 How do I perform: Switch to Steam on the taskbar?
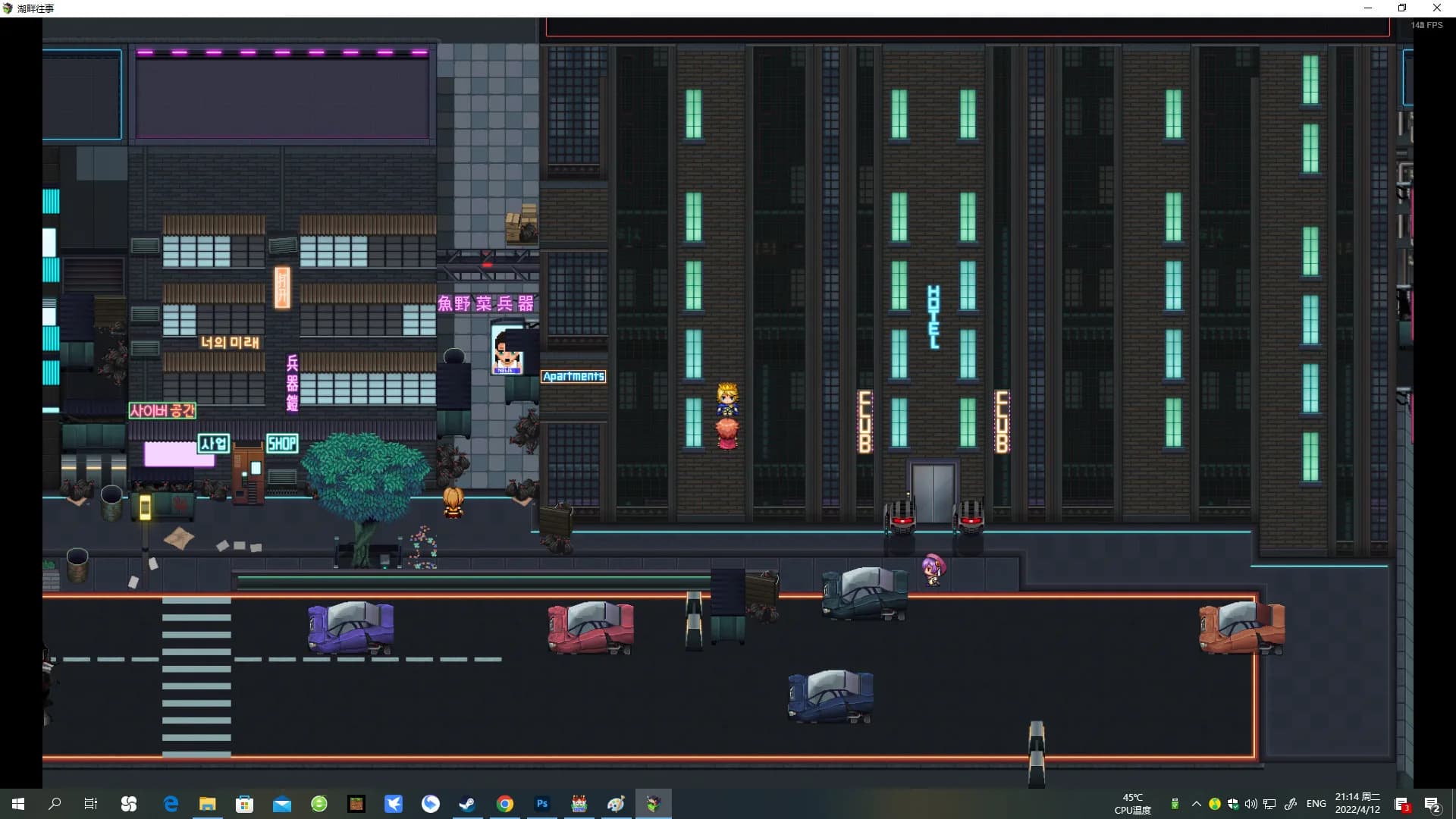[x=468, y=804]
